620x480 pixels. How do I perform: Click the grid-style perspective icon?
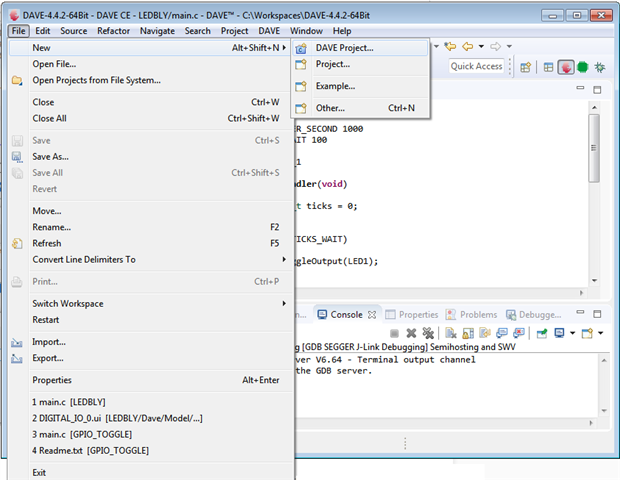click(548, 67)
